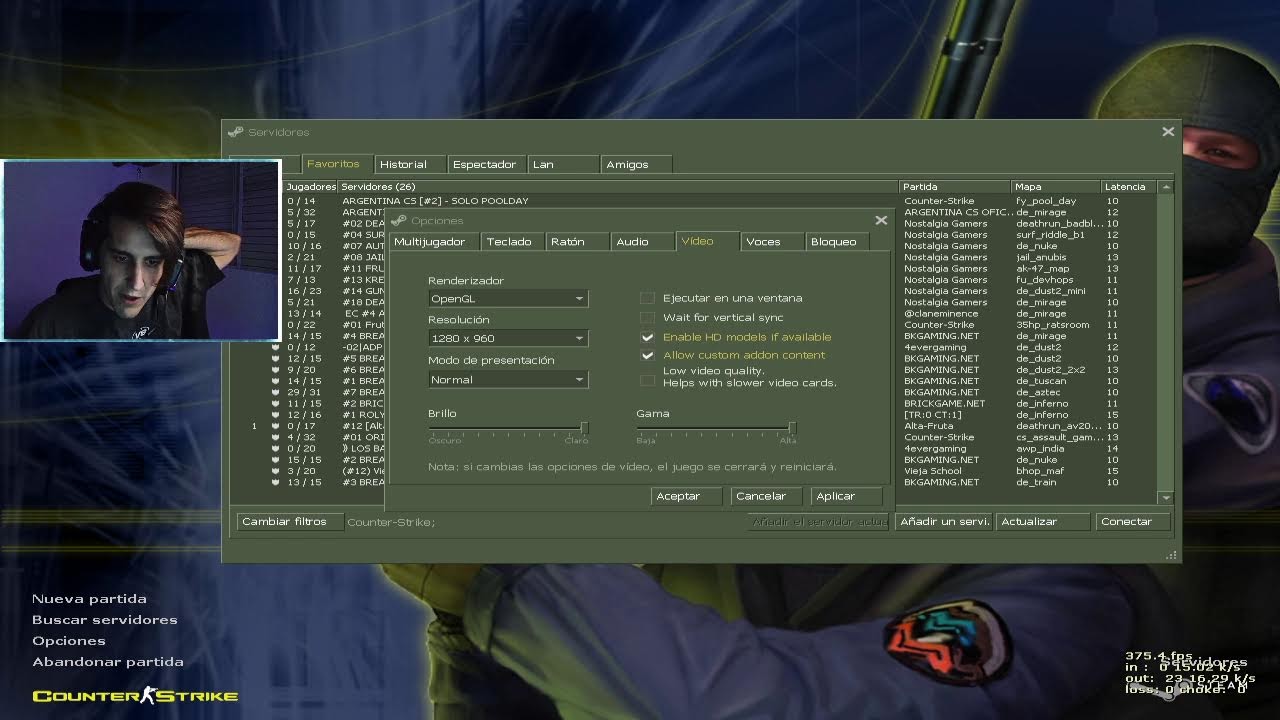Click the shield icon in the 11 / 15 #2 BRIC row

tap(276, 403)
